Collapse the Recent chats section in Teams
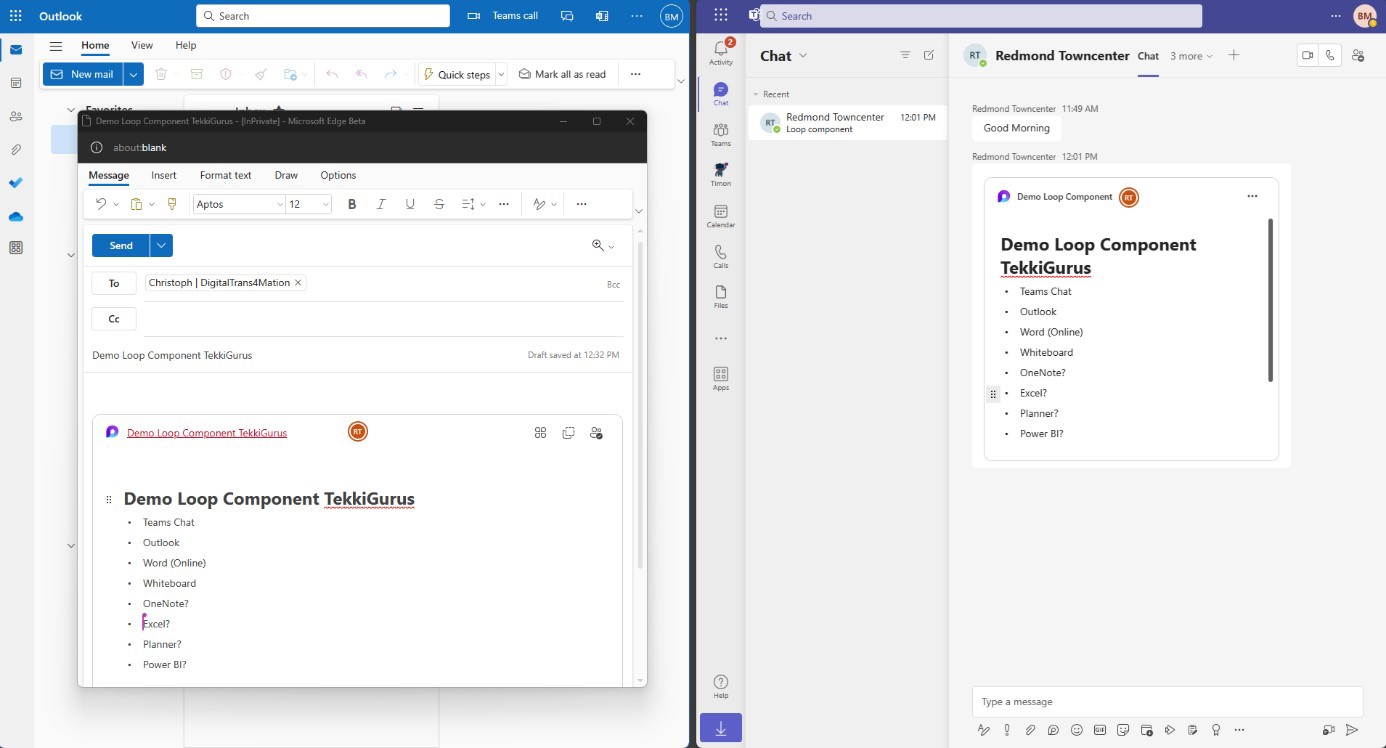The width and height of the screenshot is (1386, 748). [x=757, y=94]
